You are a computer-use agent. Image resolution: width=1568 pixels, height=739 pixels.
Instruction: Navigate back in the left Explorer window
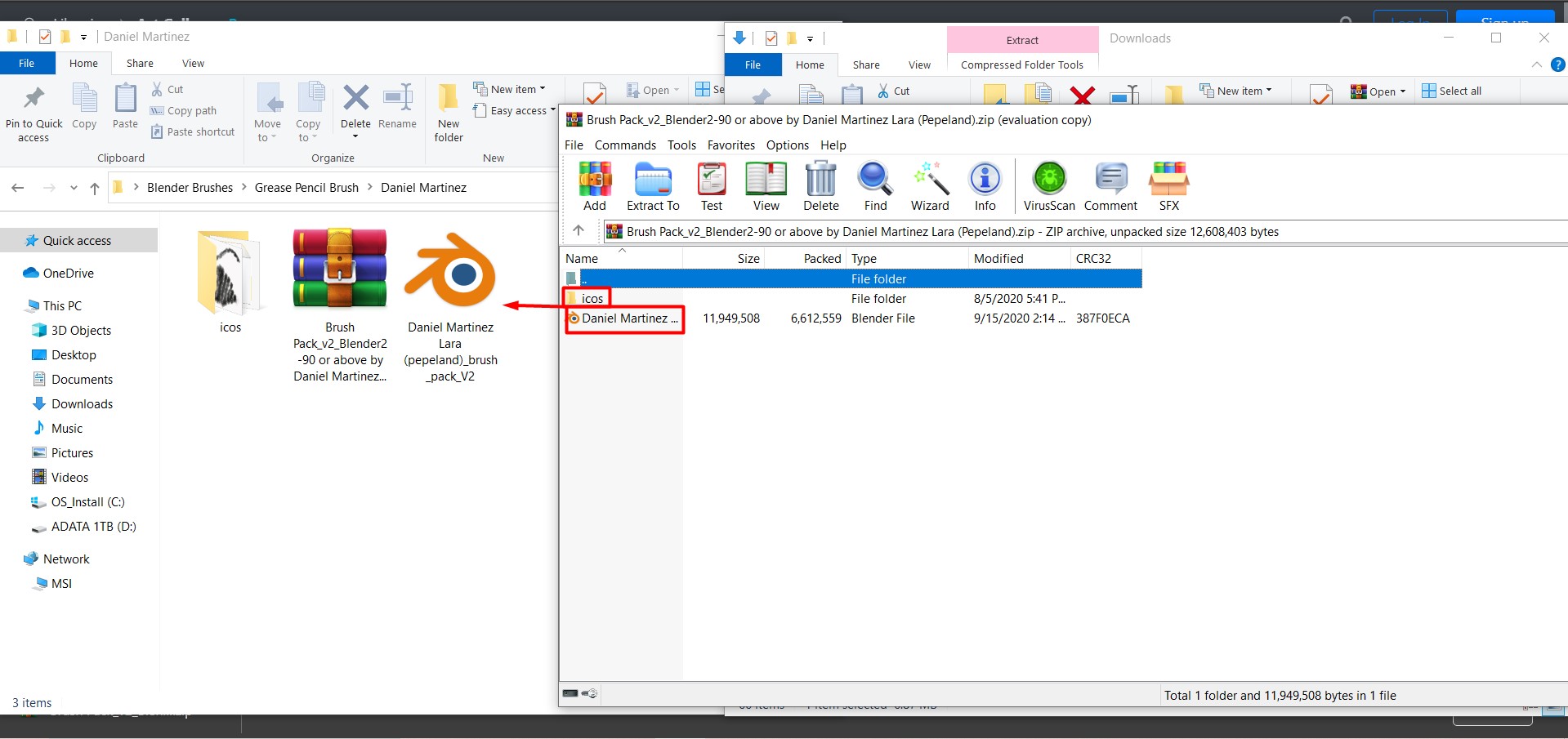(x=18, y=188)
